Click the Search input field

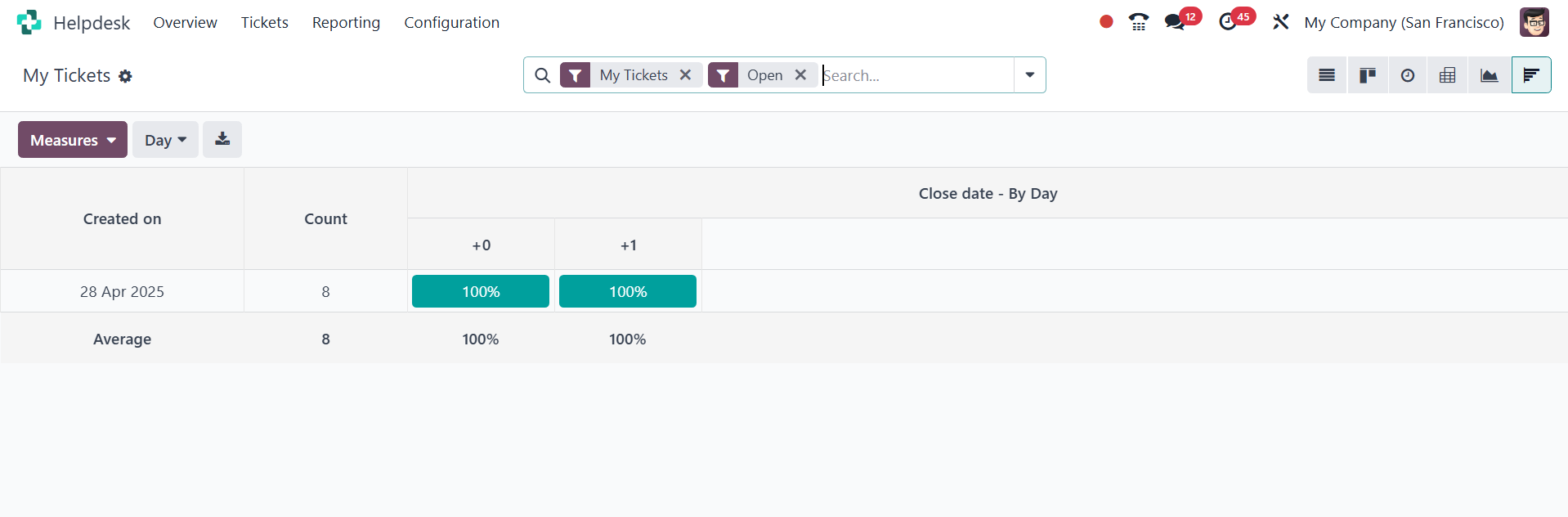[x=916, y=75]
